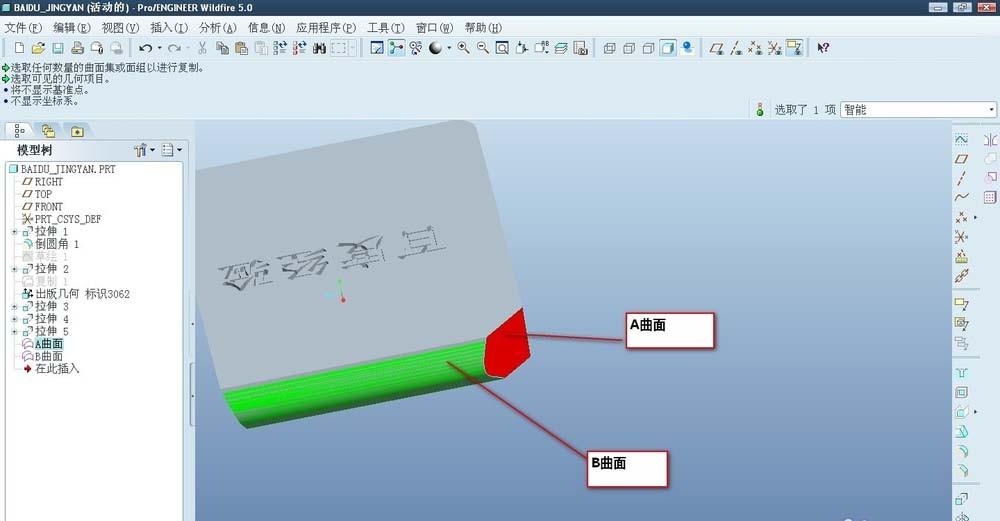Open the 帮助(H) menu
This screenshot has width=1000, height=521.
[483, 28]
